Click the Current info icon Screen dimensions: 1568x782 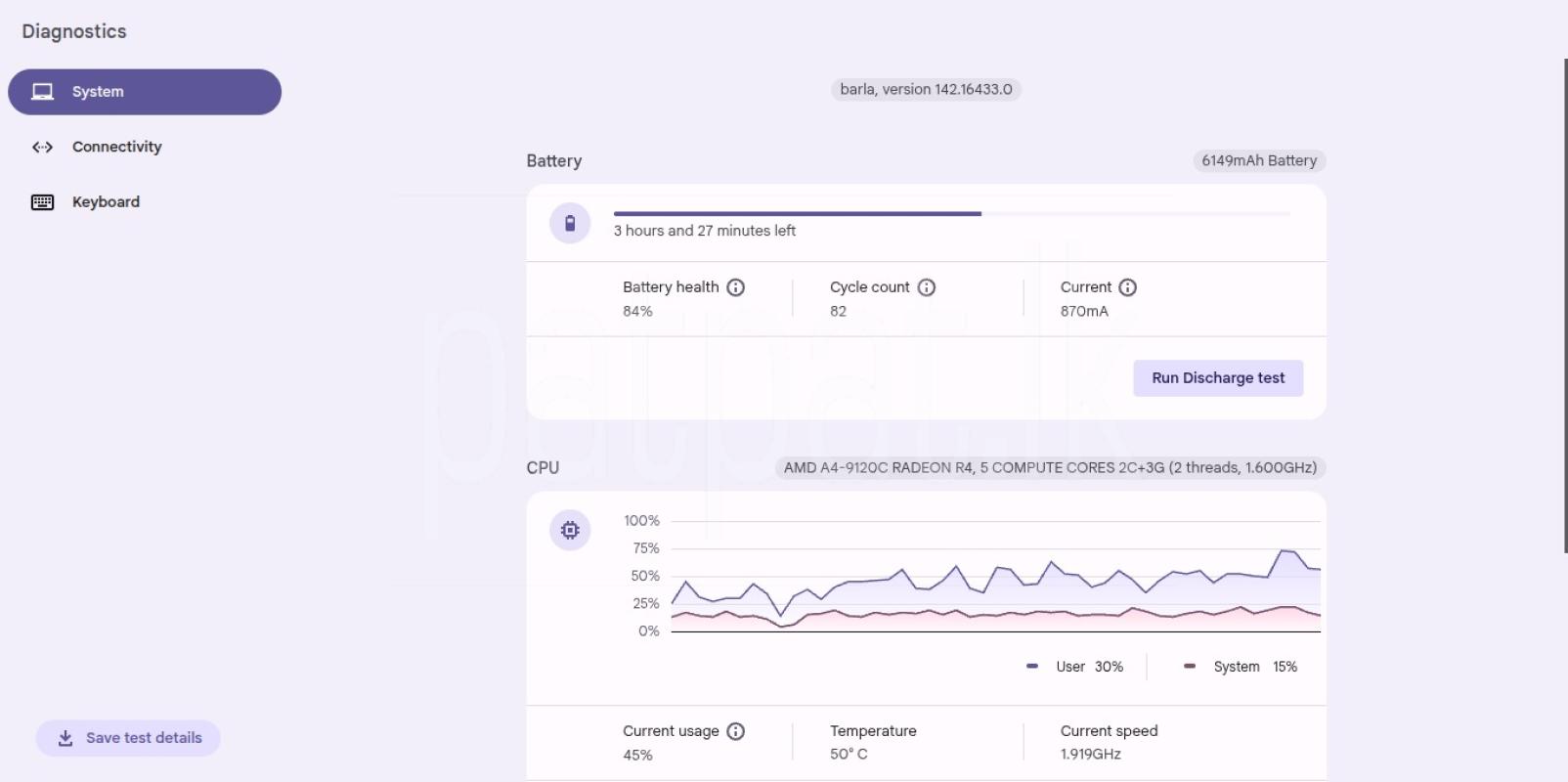coord(1127,287)
